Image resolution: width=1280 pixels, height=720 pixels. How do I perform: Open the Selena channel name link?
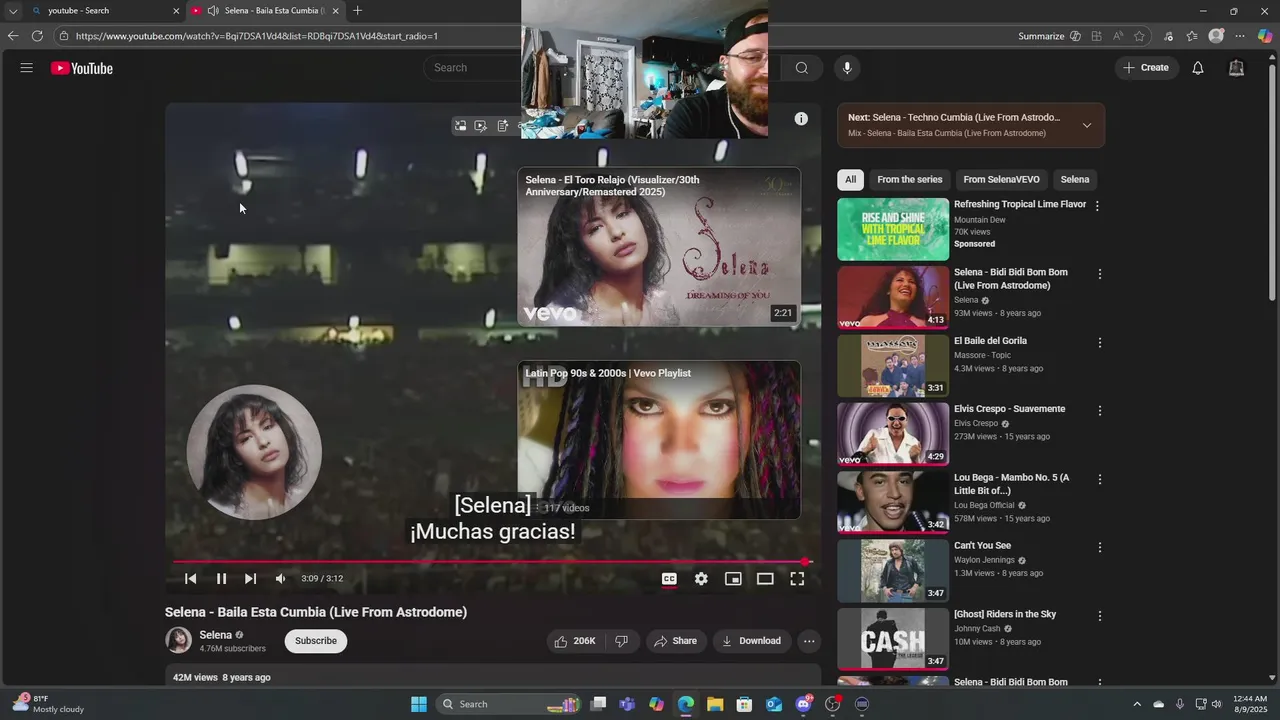(x=215, y=635)
